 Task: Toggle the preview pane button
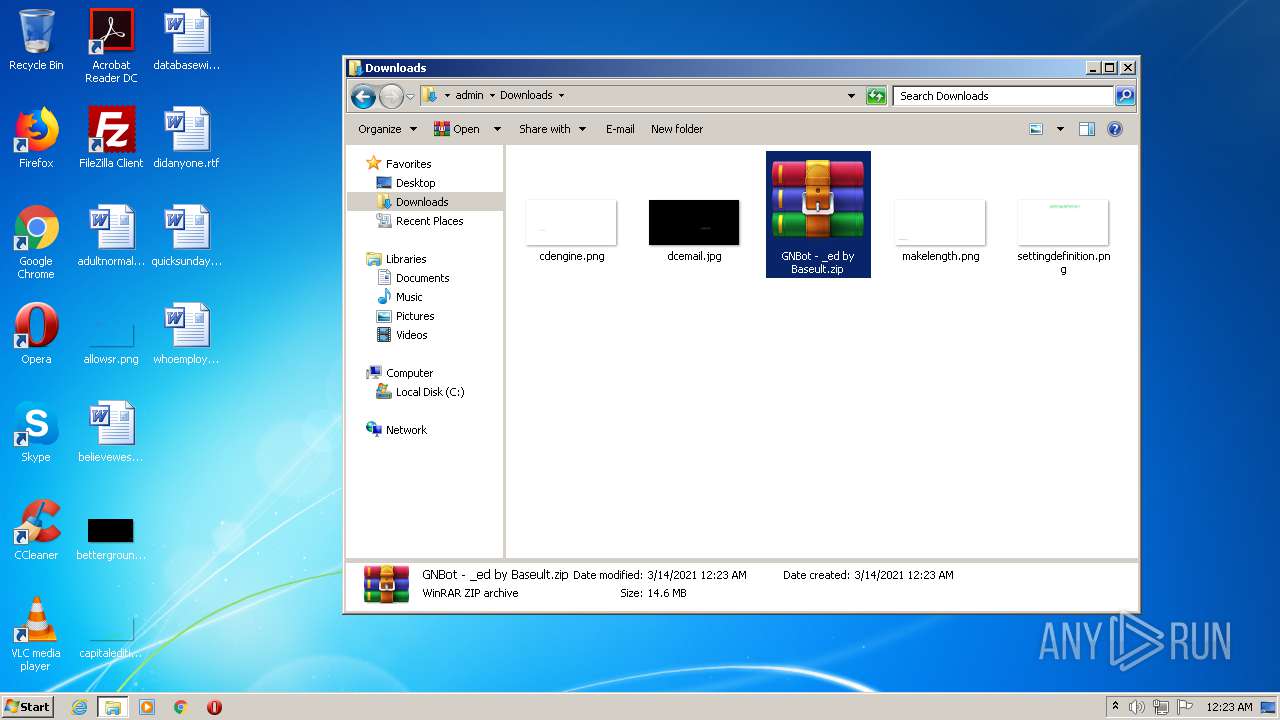point(1087,129)
